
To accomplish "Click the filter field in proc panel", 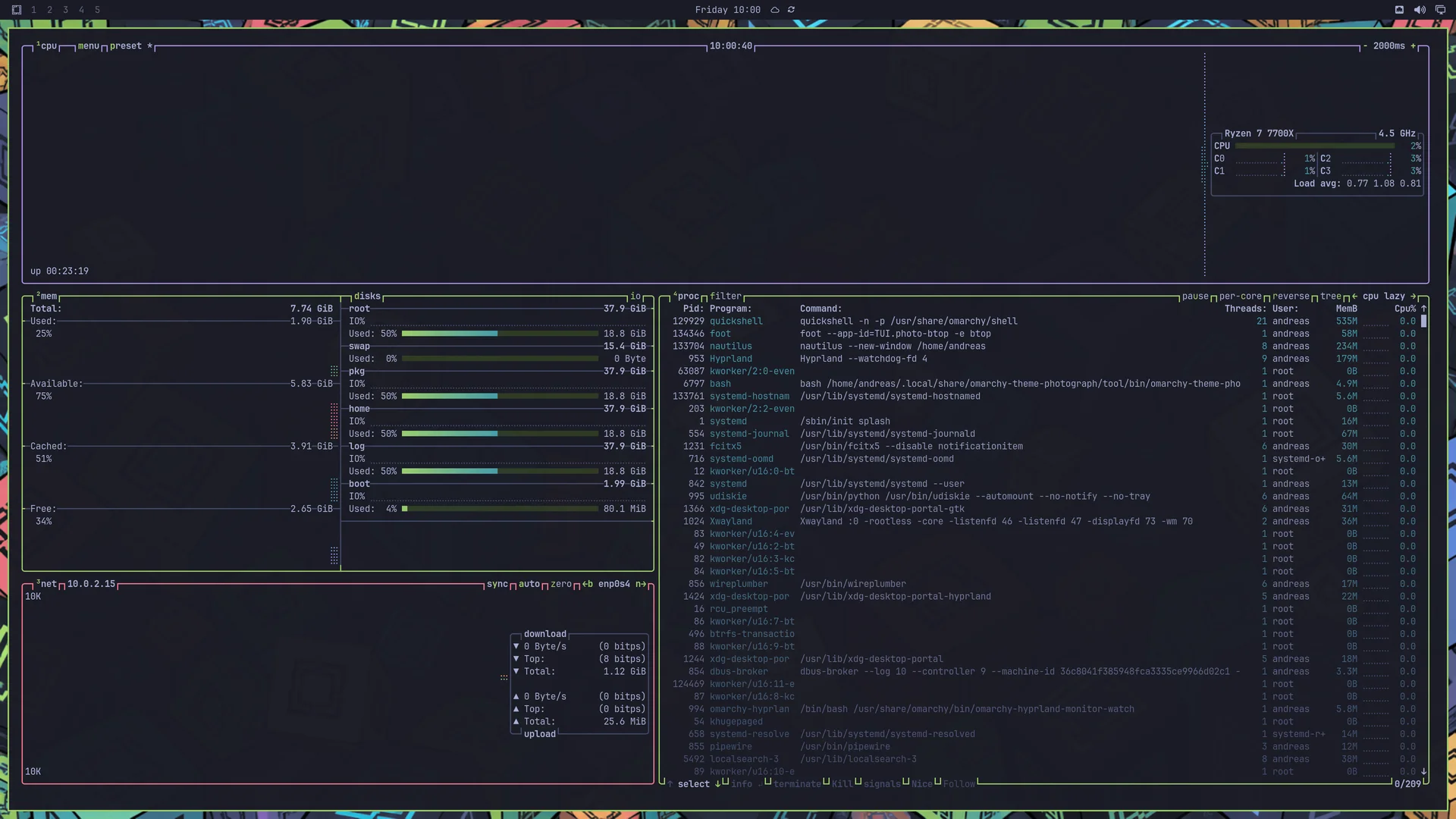I will (726, 297).
